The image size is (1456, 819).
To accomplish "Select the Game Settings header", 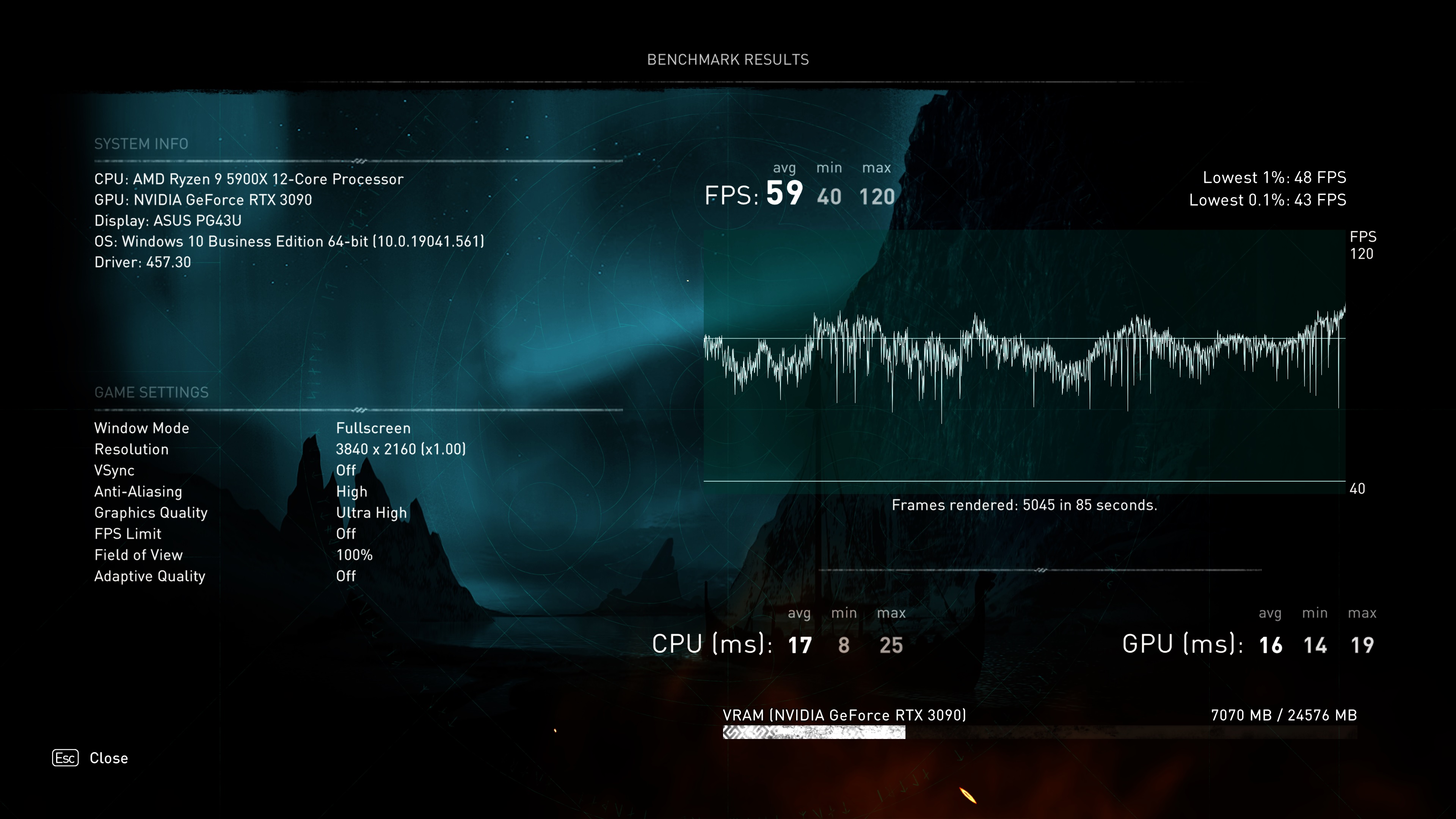I will click(152, 392).
